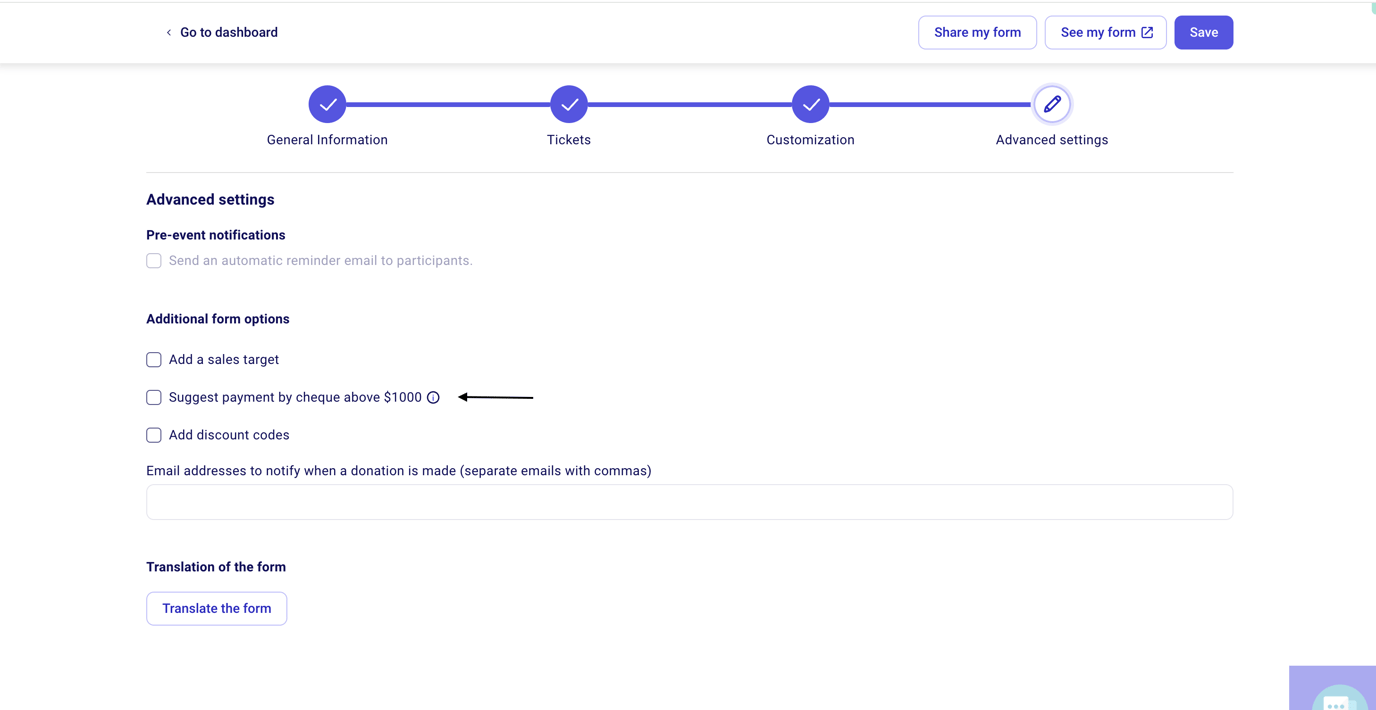Click the back chevron beside Go to dashboard

click(168, 32)
